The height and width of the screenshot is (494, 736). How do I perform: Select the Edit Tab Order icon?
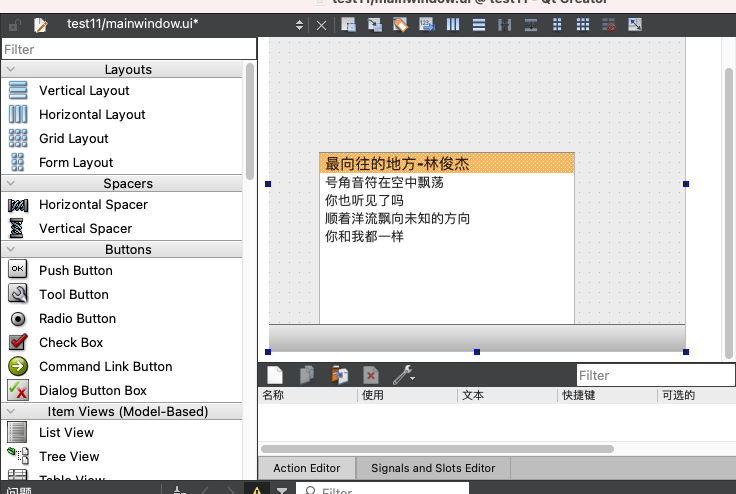click(427, 24)
